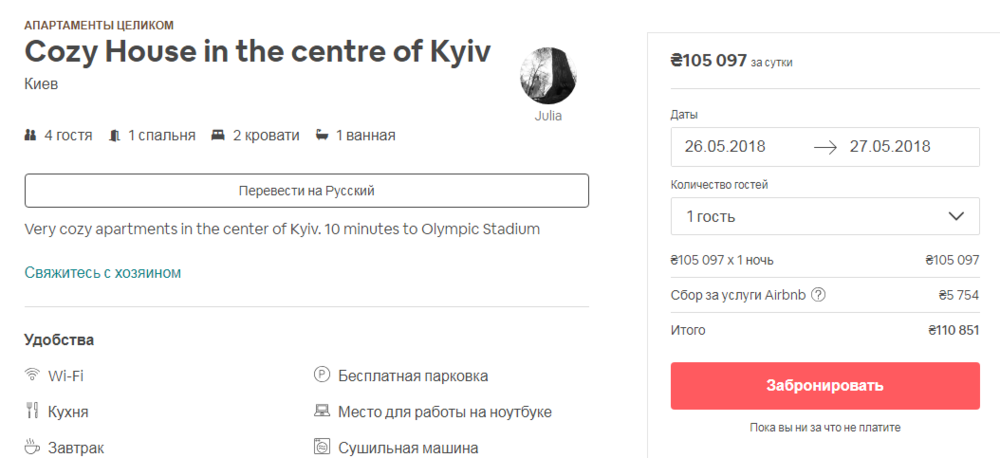Click the dropdown chevron next to 1 гость
The width and height of the screenshot is (1000, 458).
point(955,216)
